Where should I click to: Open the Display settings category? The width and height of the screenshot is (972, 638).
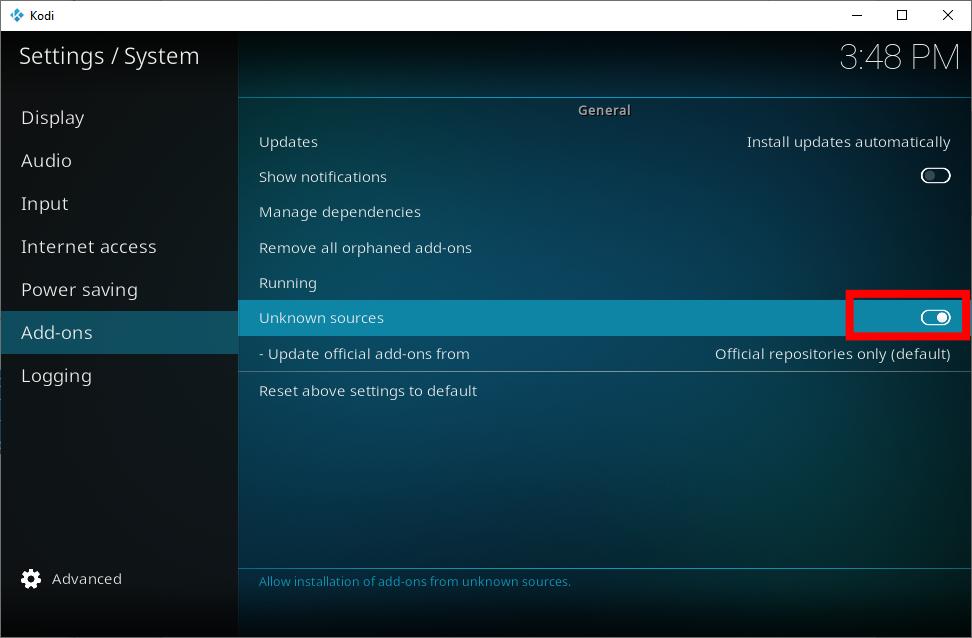(x=119, y=118)
